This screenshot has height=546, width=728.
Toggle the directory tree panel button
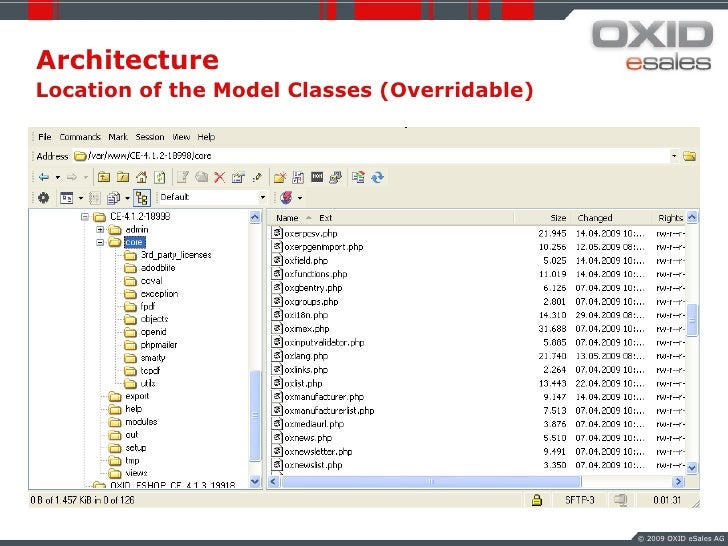(x=142, y=198)
